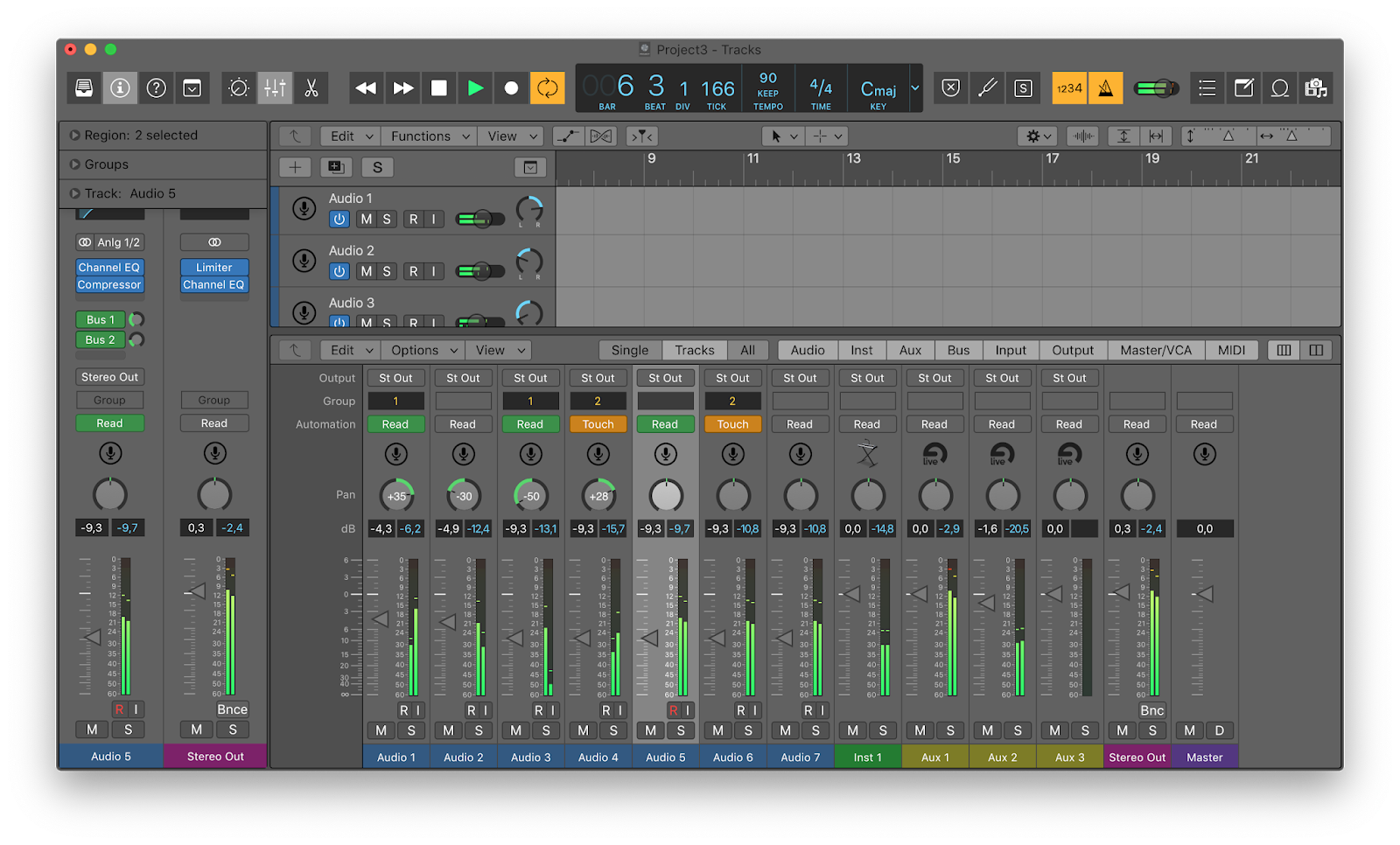1400x845 pixels.
Task: Filter mixer by Audio channel strips
Action: [808, 350]
